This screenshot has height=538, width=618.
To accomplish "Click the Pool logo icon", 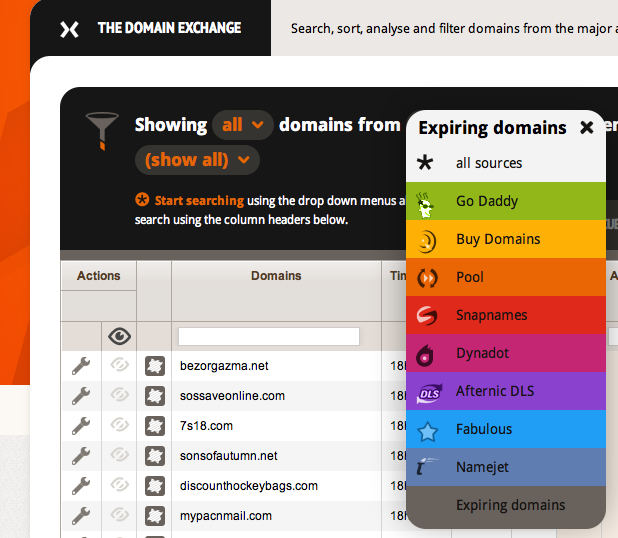I will 427,278.
